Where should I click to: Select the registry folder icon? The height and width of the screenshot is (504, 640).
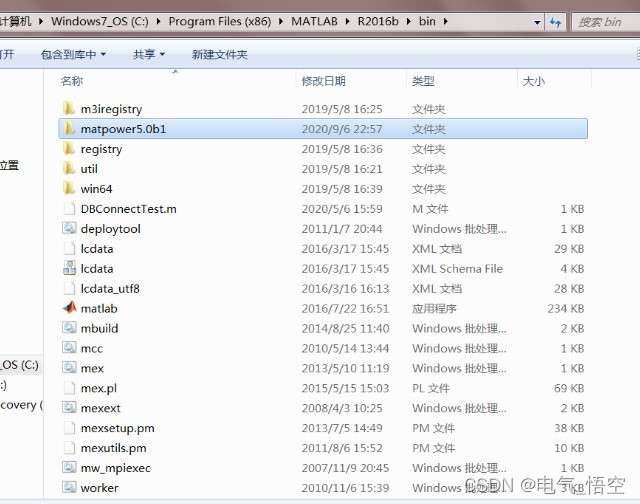69,149
